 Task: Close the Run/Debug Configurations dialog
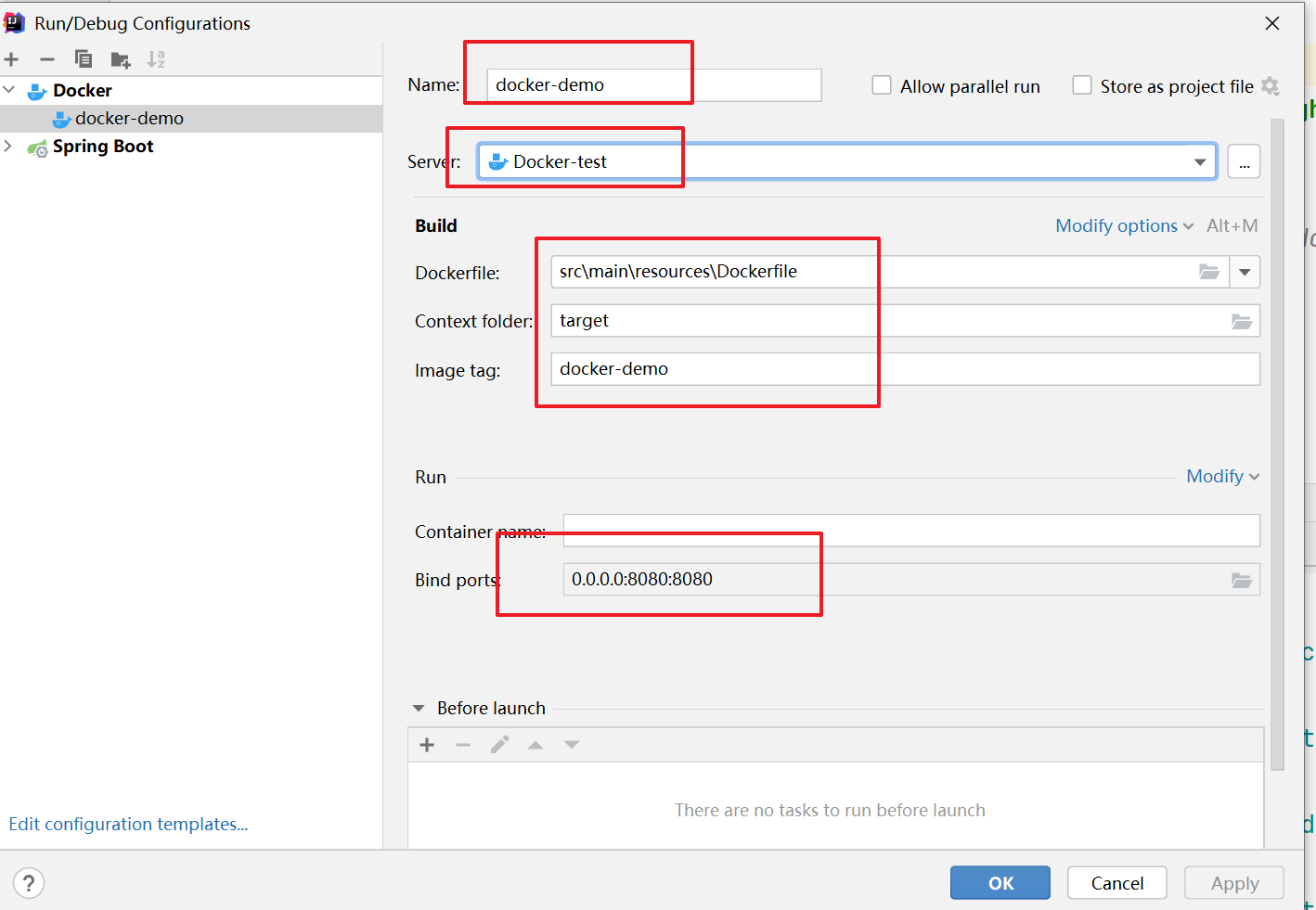(x=1272, y=23)
